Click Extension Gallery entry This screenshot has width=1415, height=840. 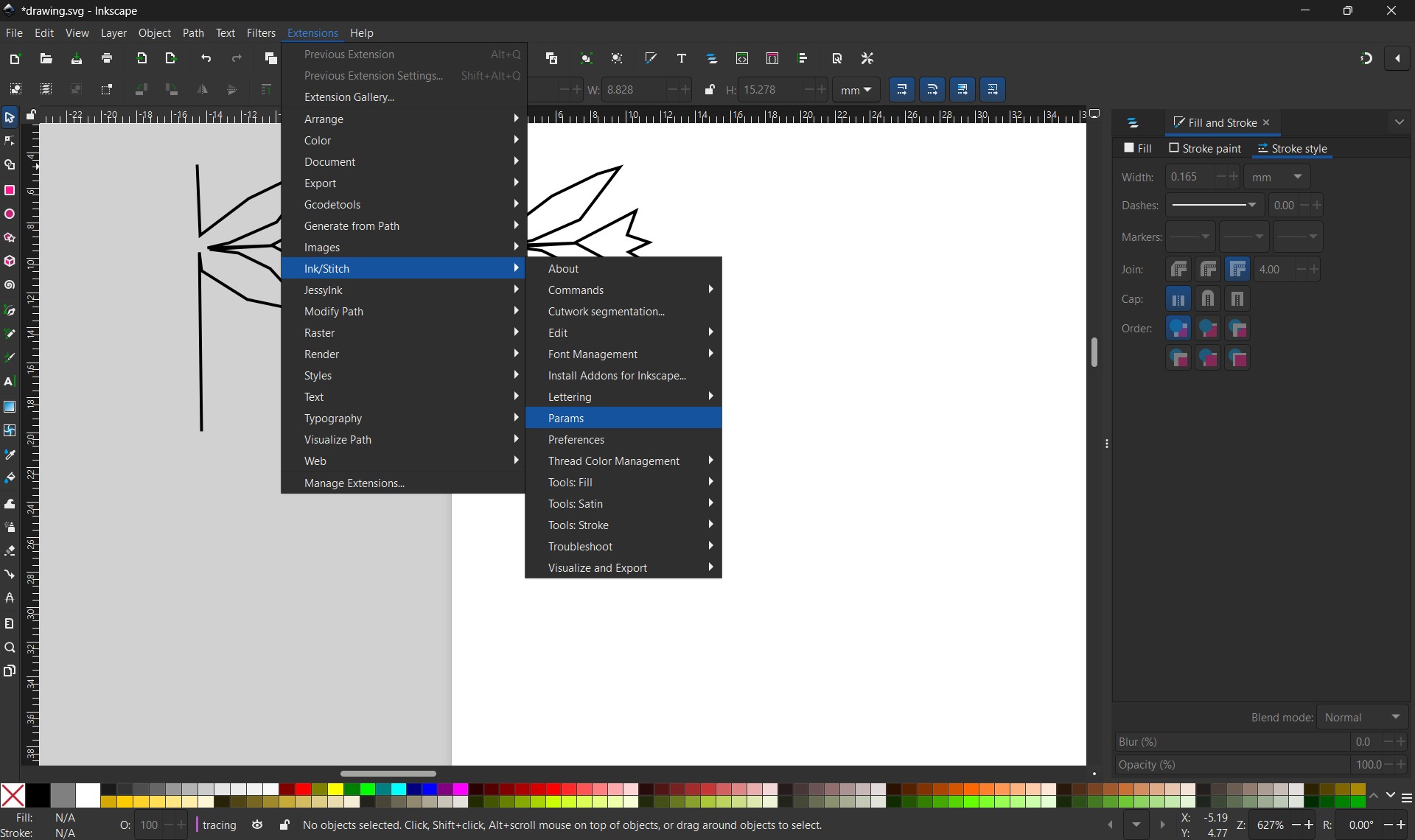tap(403, 97)
